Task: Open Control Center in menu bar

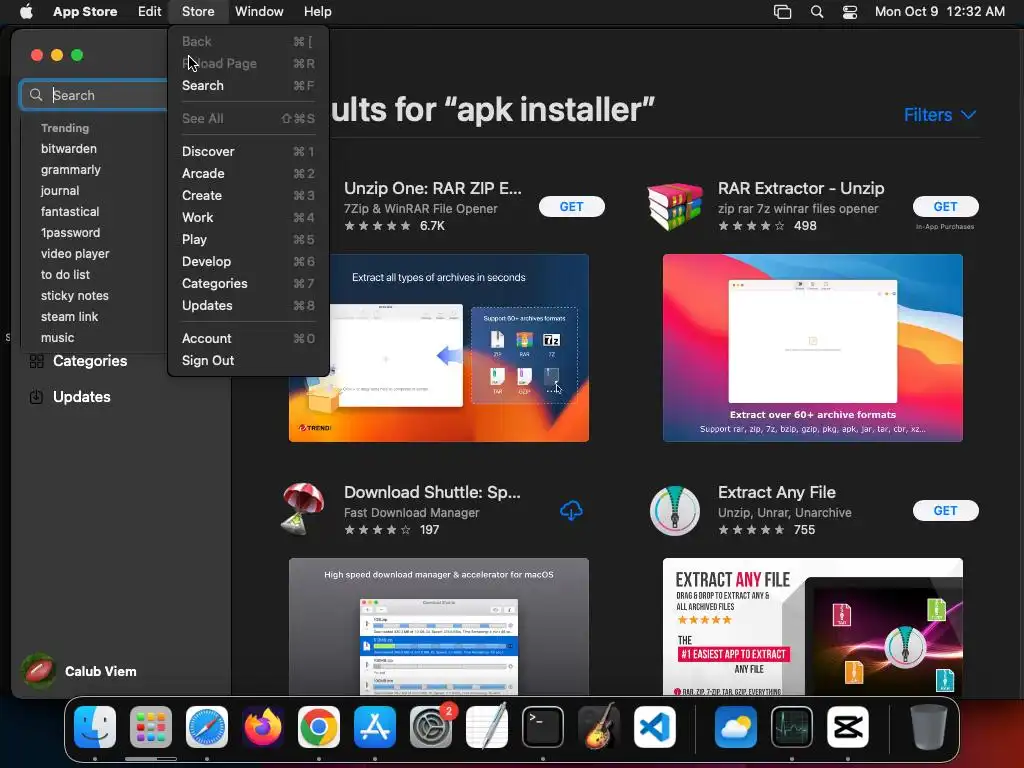Action: 850,12
